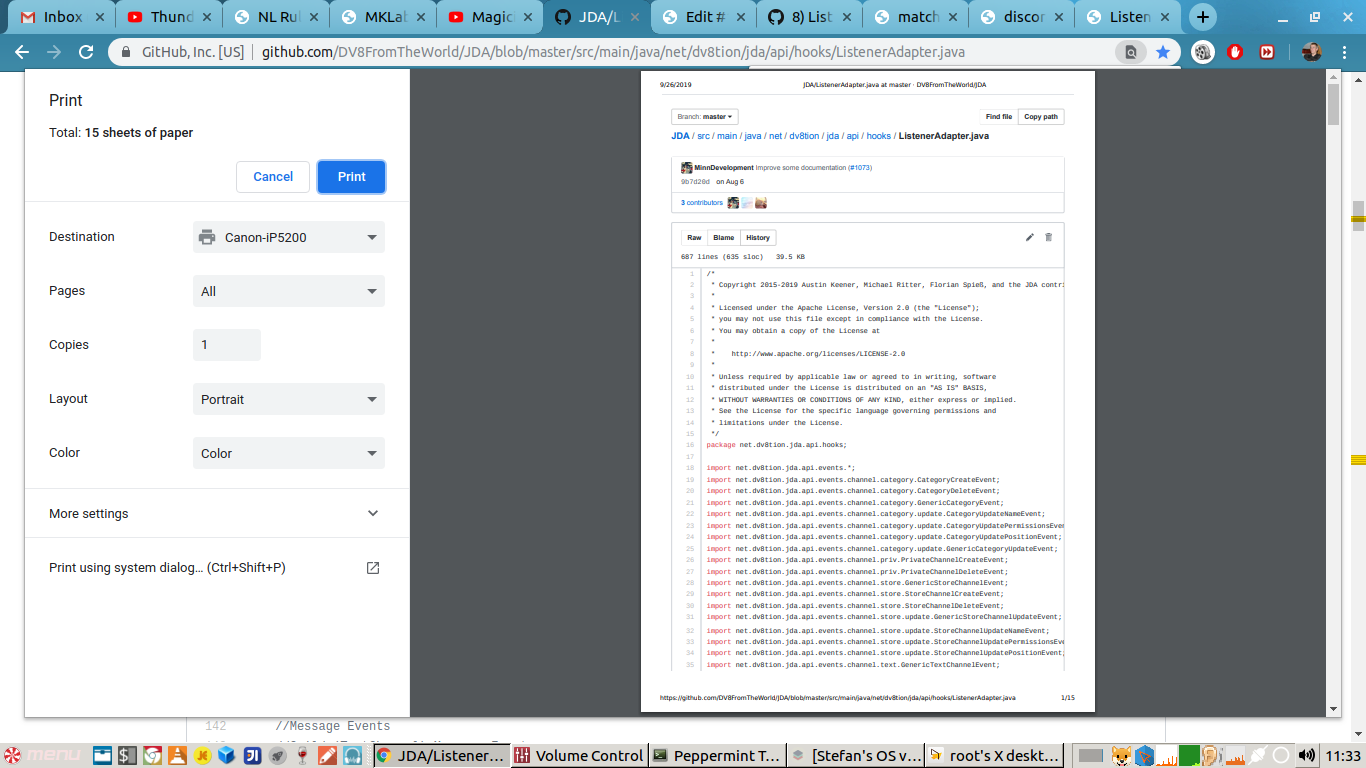Open the Layout dropdown showing Portrait
Image resolution: width=1366 pixels, height=768 pixels.
288,399
